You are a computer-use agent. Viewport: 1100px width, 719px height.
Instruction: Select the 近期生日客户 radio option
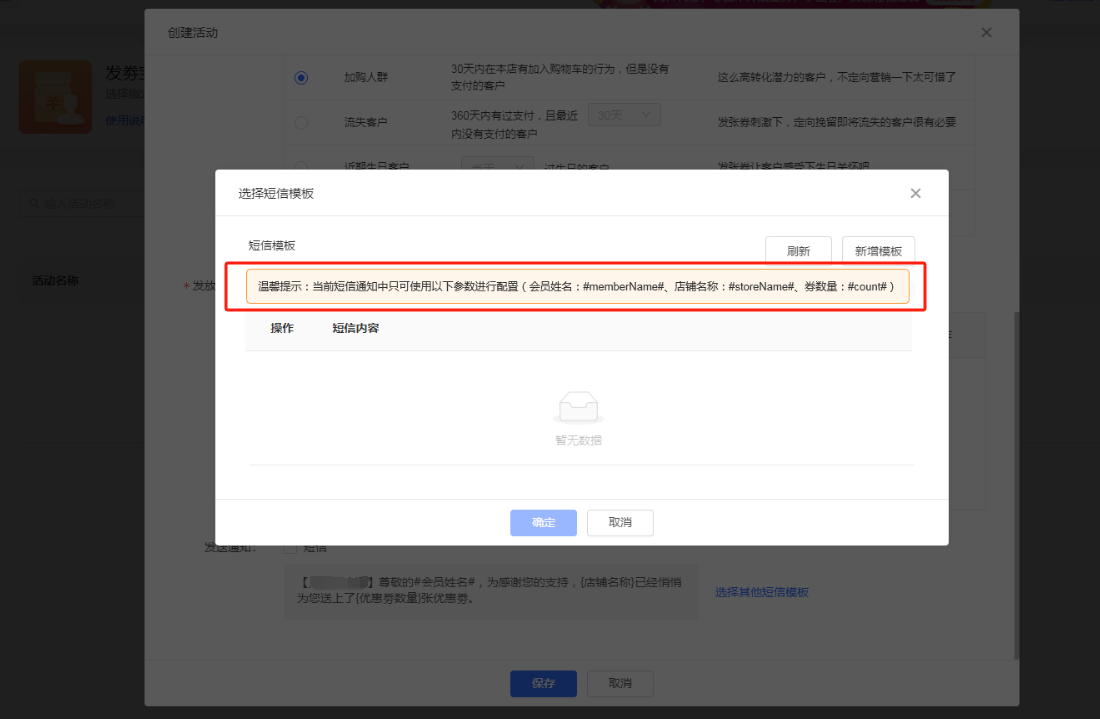(x=301, y=167)
